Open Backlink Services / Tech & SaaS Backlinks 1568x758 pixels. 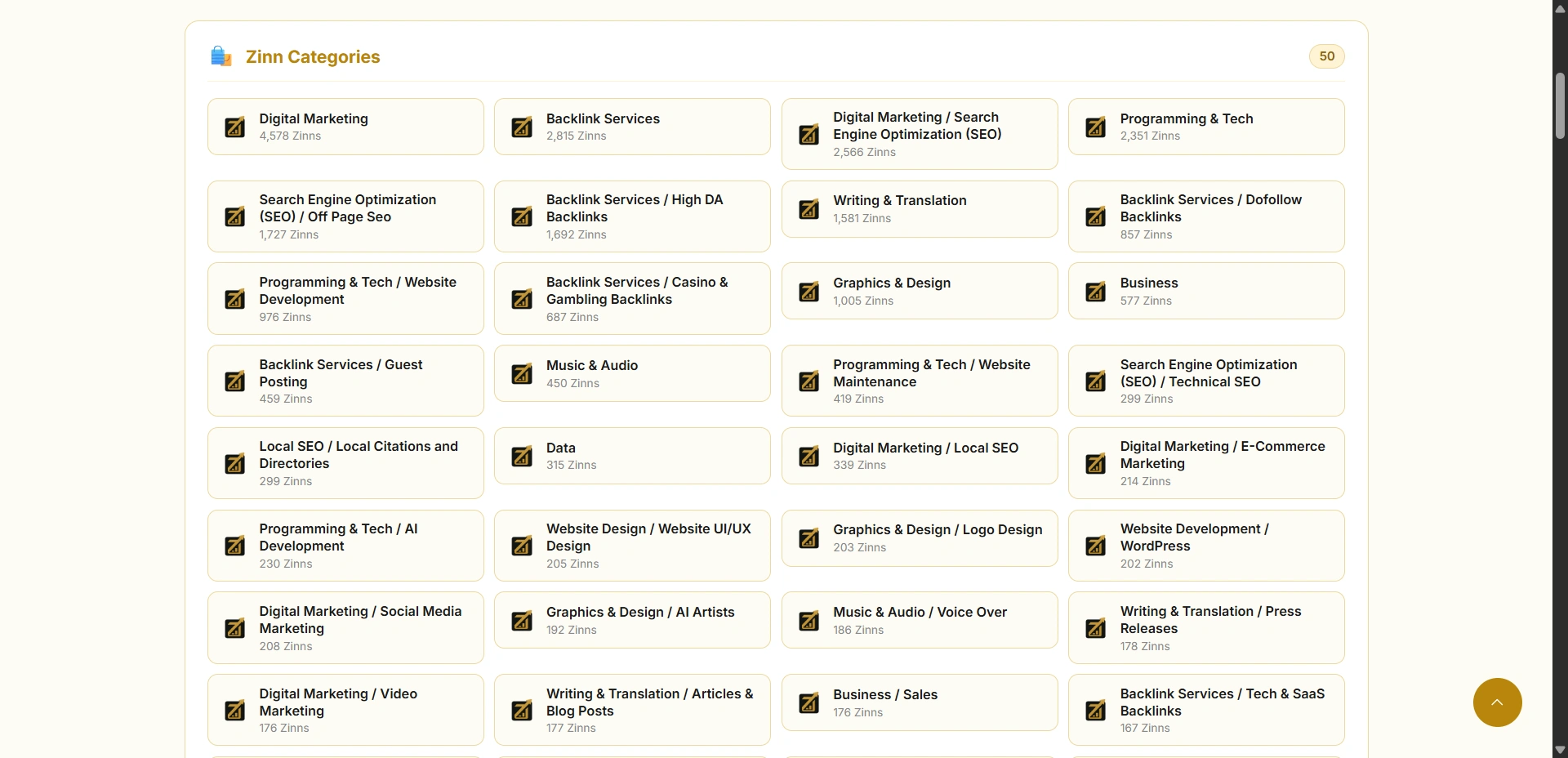[1206, 710]
